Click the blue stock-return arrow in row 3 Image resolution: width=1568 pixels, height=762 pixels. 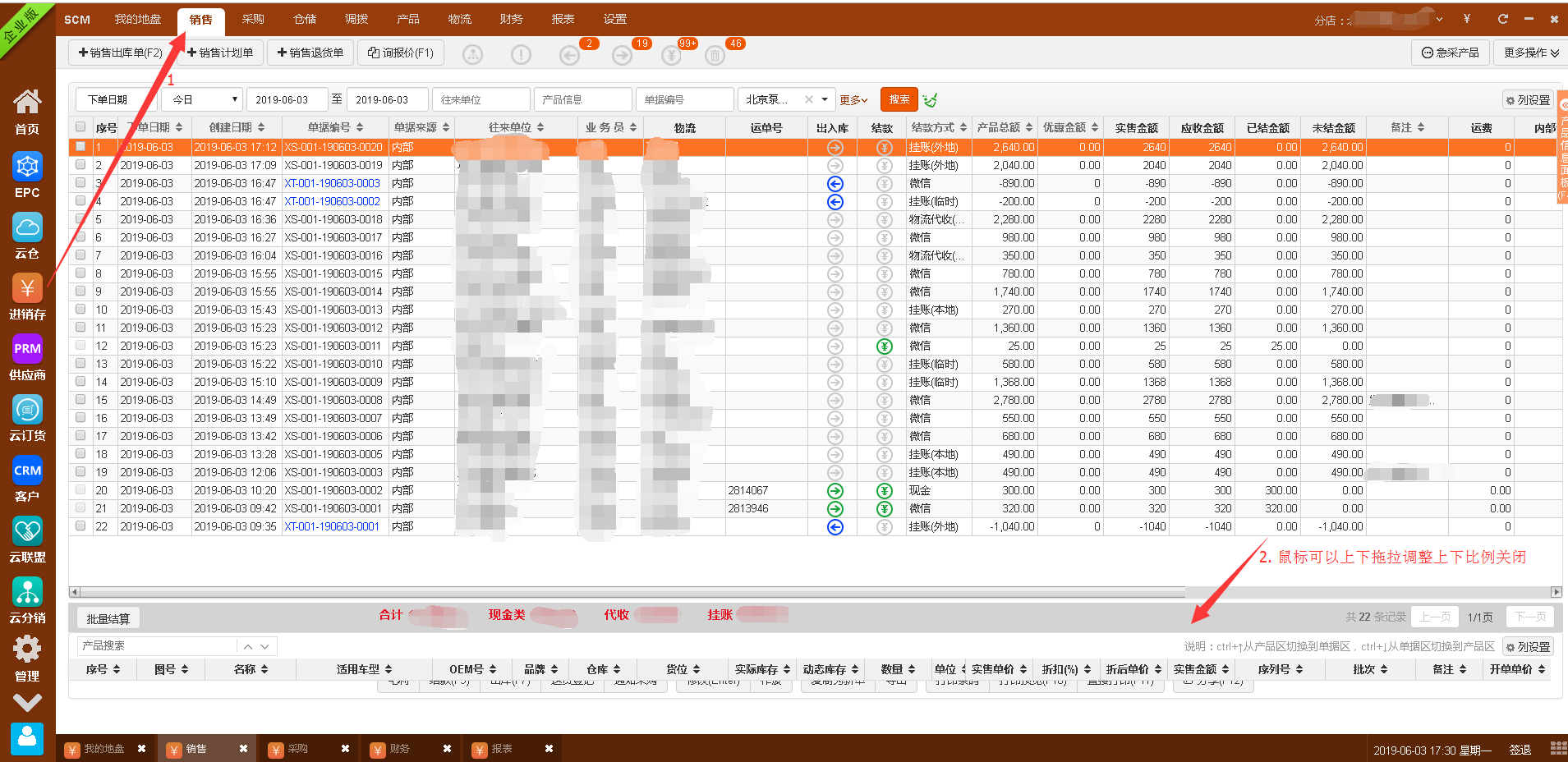tap(835, 184)
